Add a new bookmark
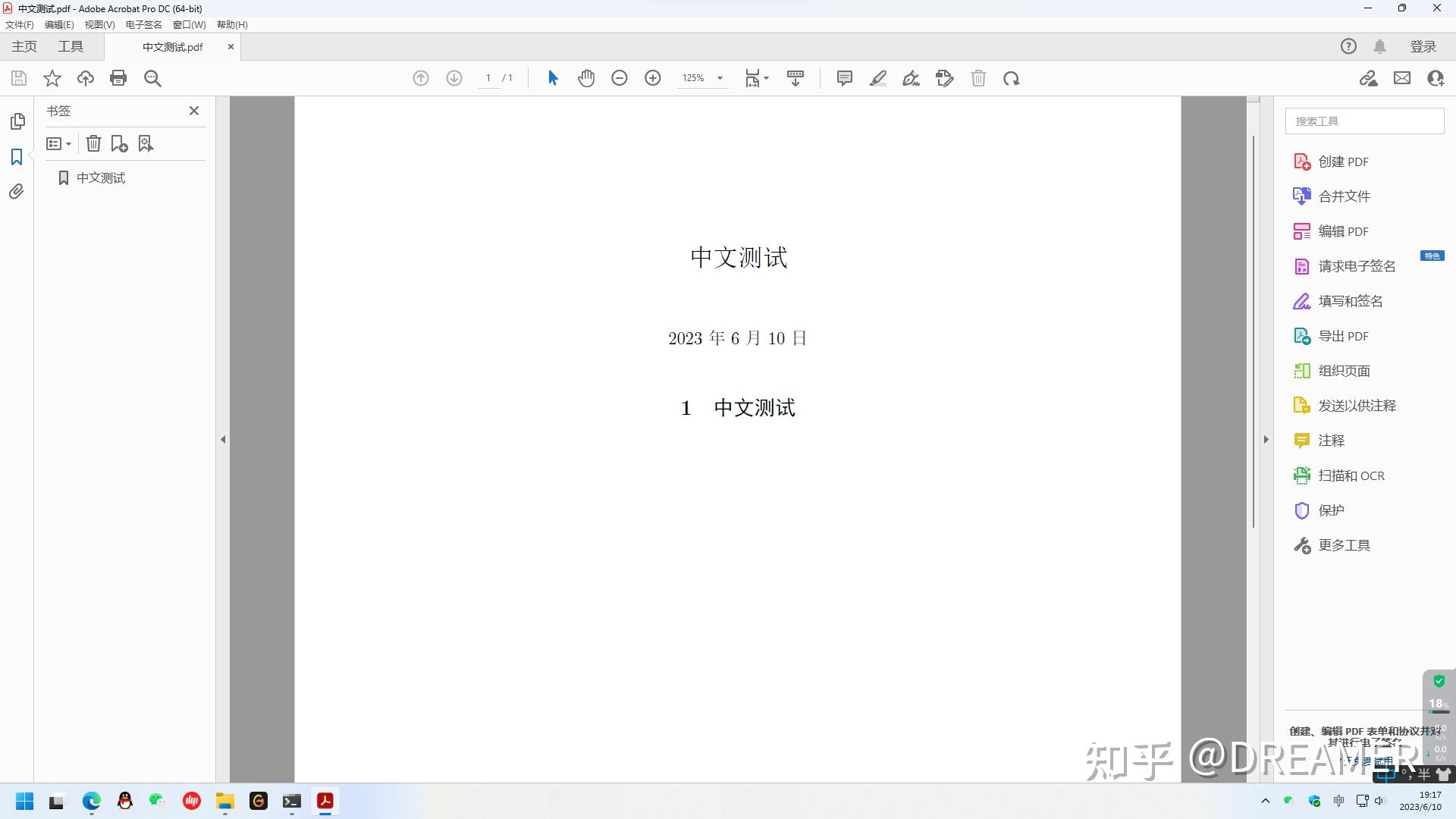The height and width of the screenshot is (819, 1456). [119, 143]
